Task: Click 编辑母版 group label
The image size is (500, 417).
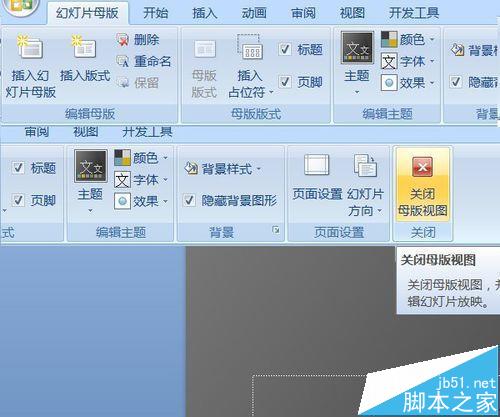Action: coord(90,114)
